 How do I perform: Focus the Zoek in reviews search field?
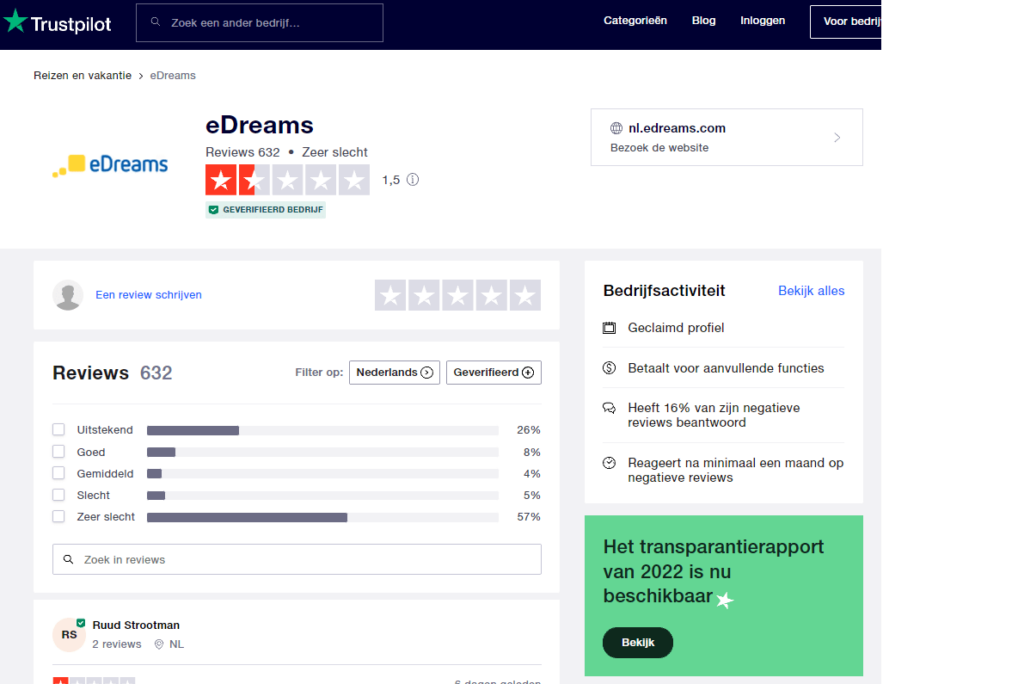(296, 559)
